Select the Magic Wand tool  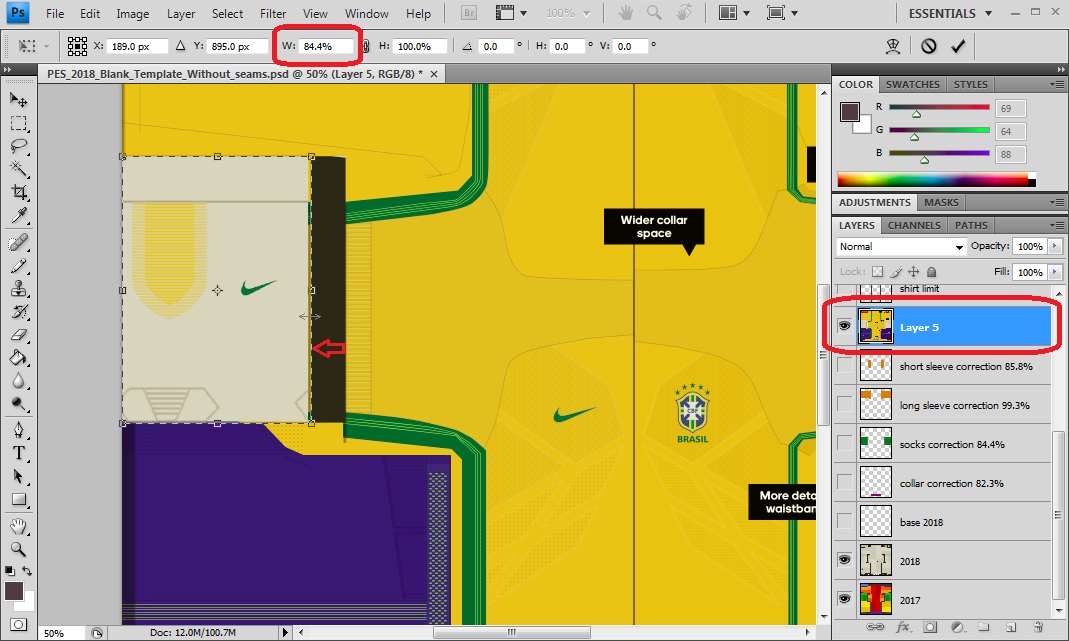18,168
